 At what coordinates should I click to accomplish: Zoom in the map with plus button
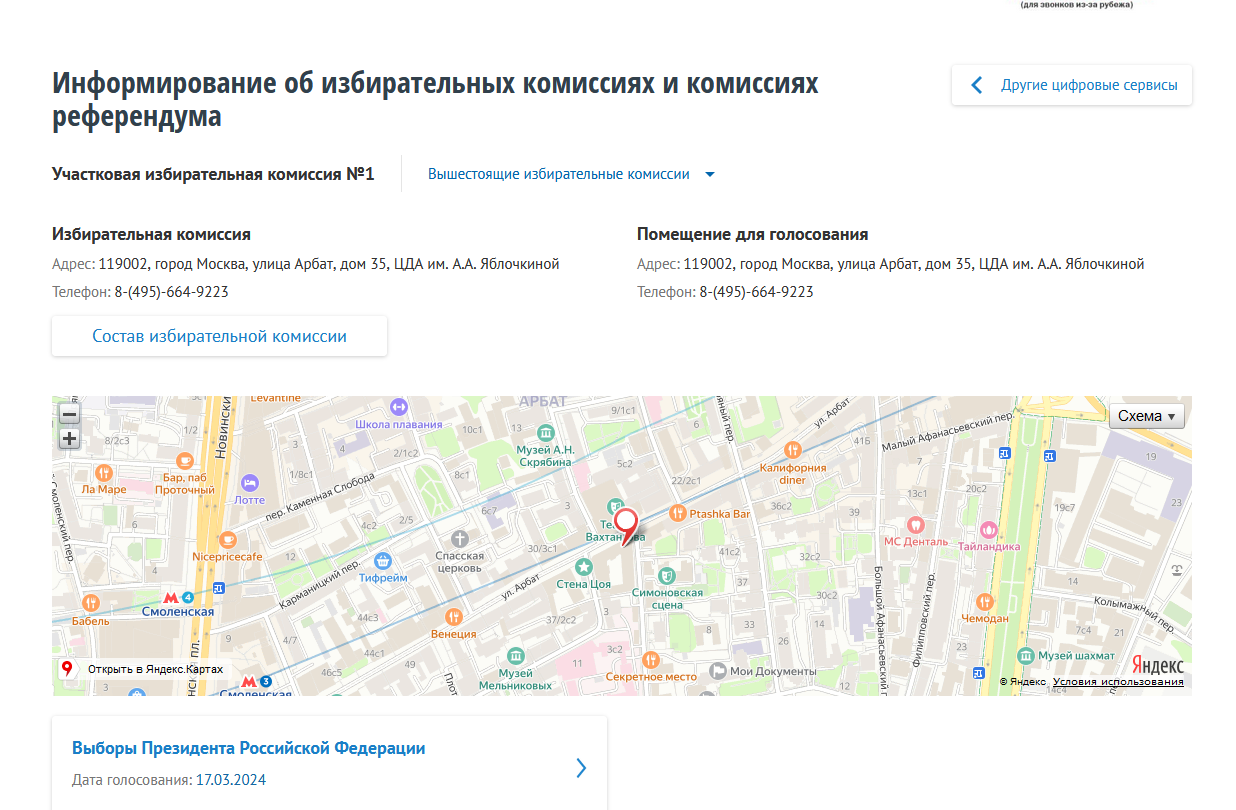point(69,439)
